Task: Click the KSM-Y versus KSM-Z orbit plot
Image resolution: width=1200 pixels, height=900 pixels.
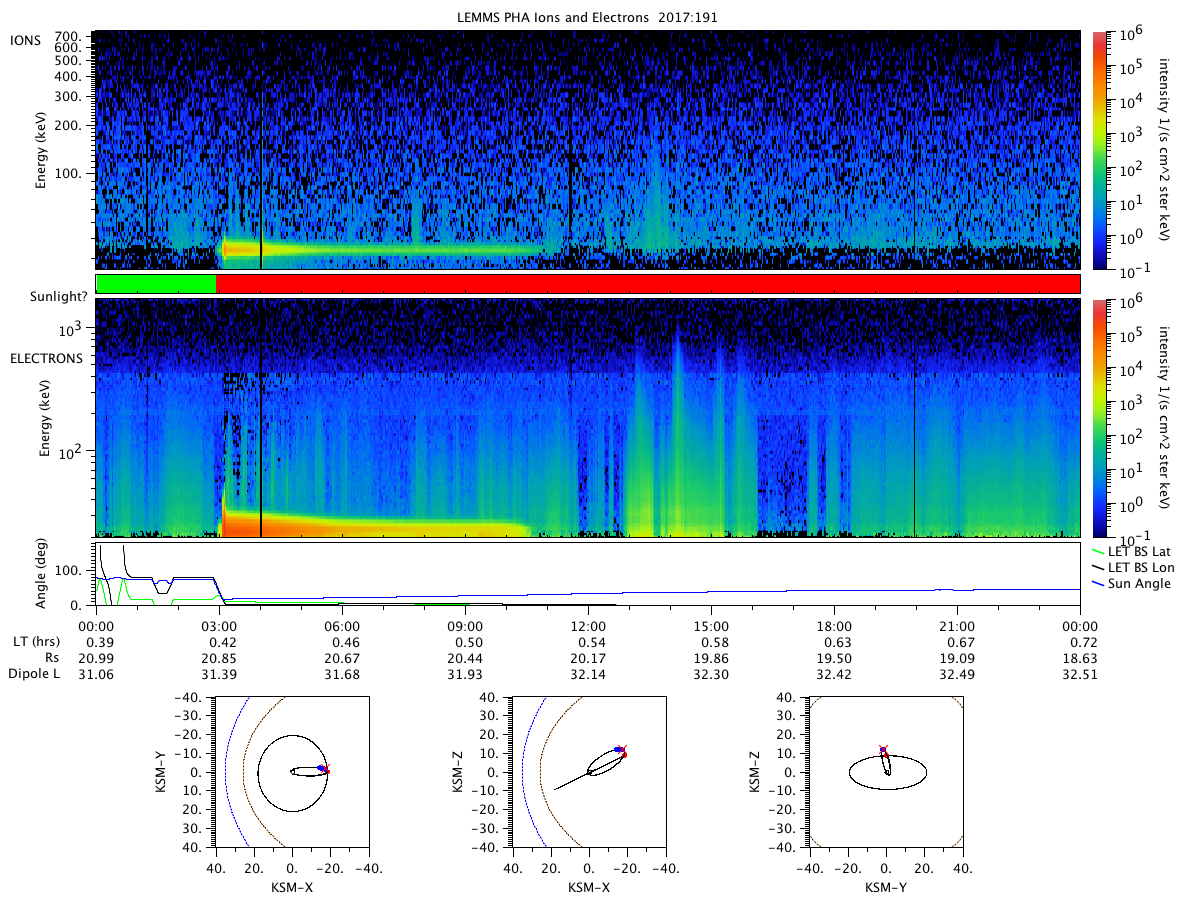Action: click(886, 772)
